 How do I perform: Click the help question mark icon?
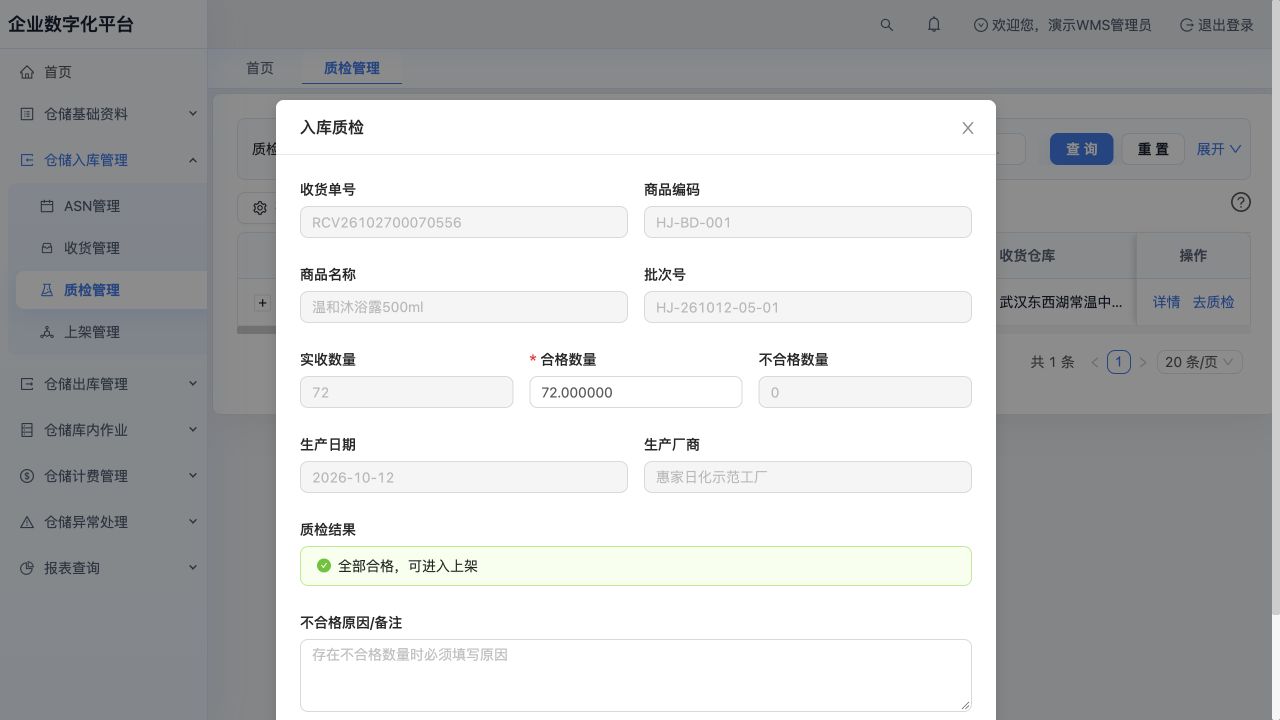pyautogui.click(x=1241, y=202)
